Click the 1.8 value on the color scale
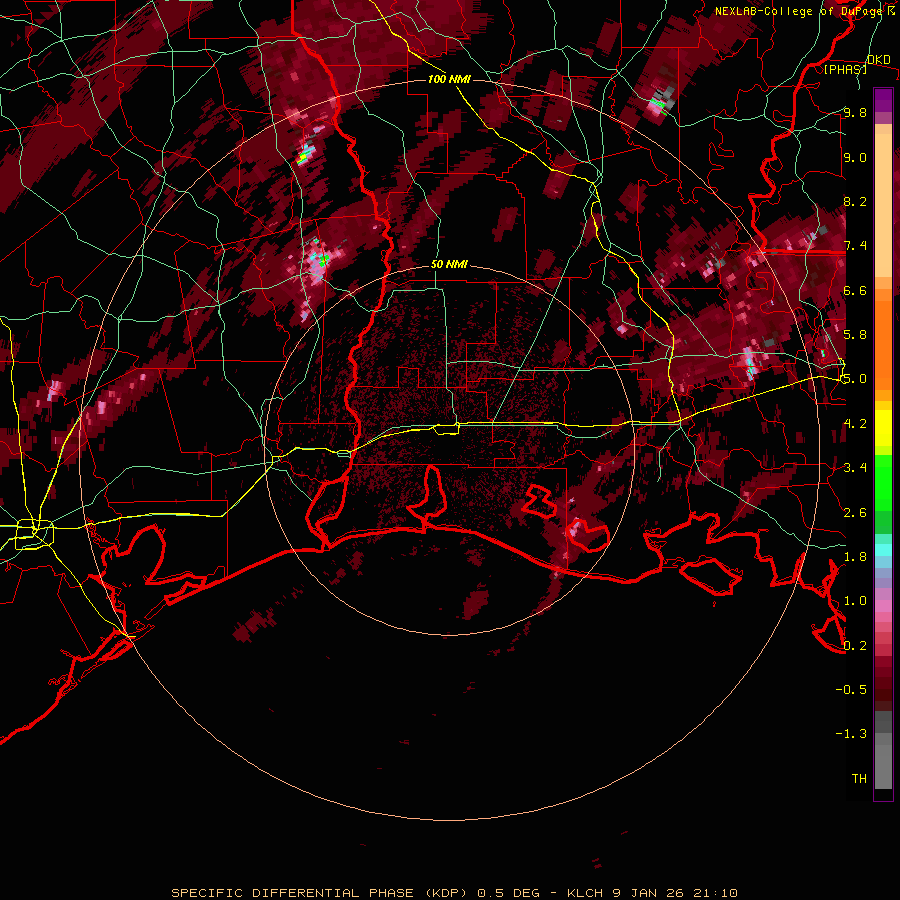This screenshot has height=900, width=900. [855, 556]
